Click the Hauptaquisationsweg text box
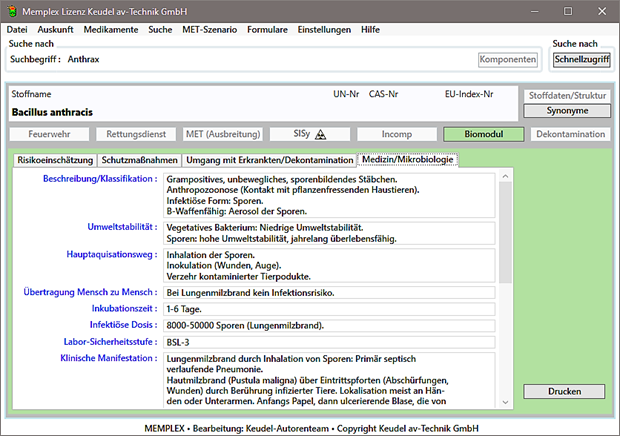Viewport: 620px width, 436px height. click(329, 265)
